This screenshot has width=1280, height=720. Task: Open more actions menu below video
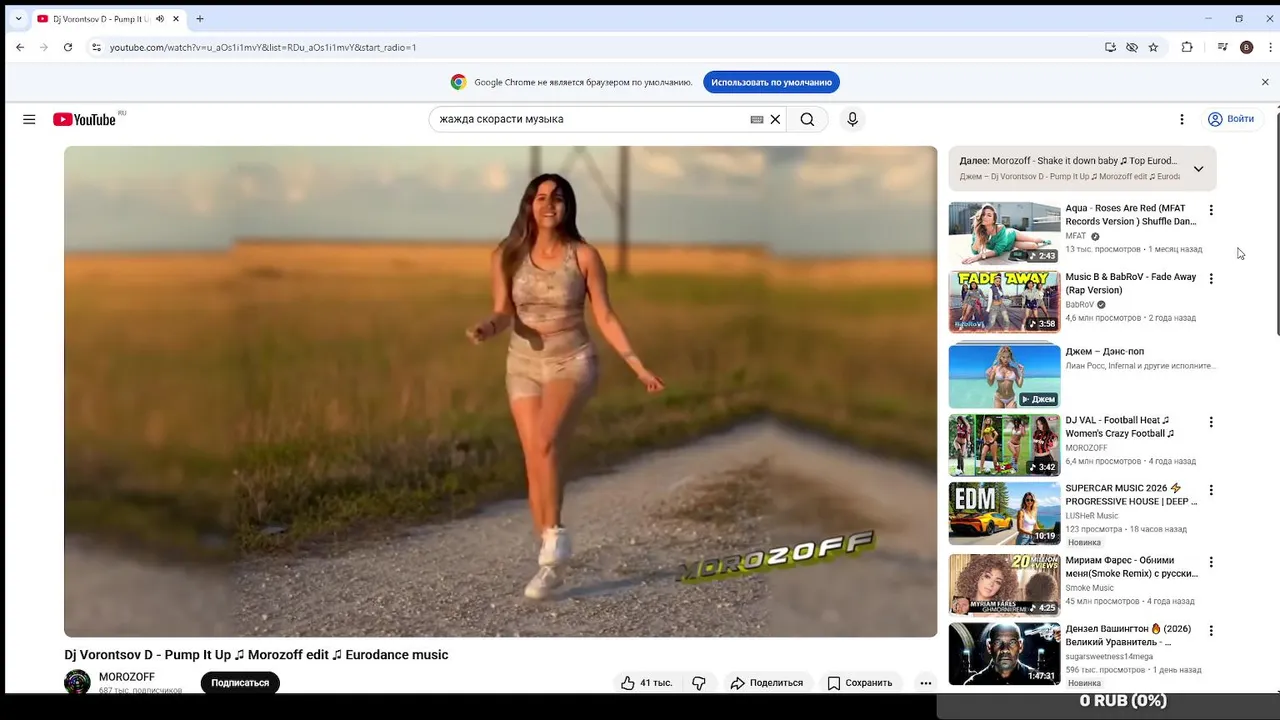pyautogui.click(x=925, y=683)
